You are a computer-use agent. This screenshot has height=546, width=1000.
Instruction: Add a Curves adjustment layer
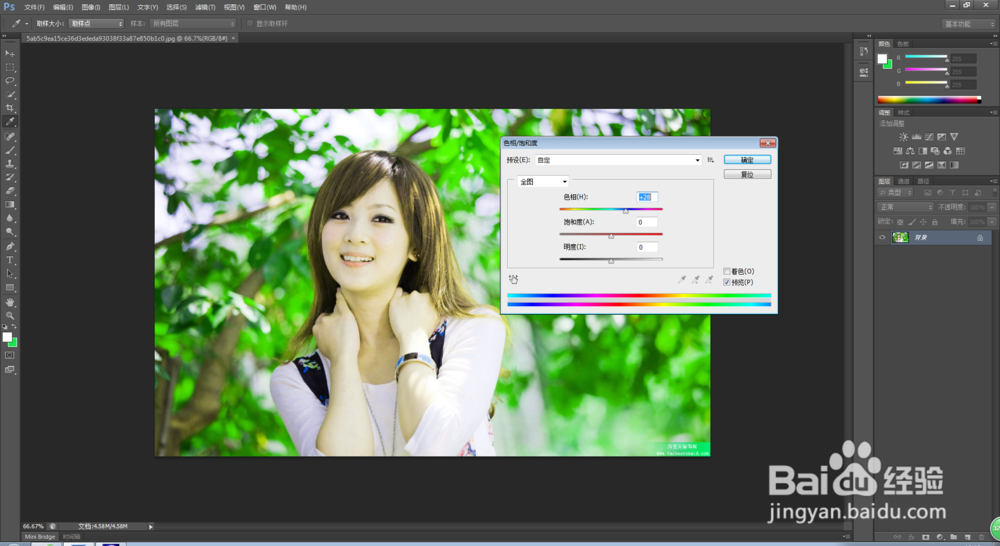tap(929, 136)
